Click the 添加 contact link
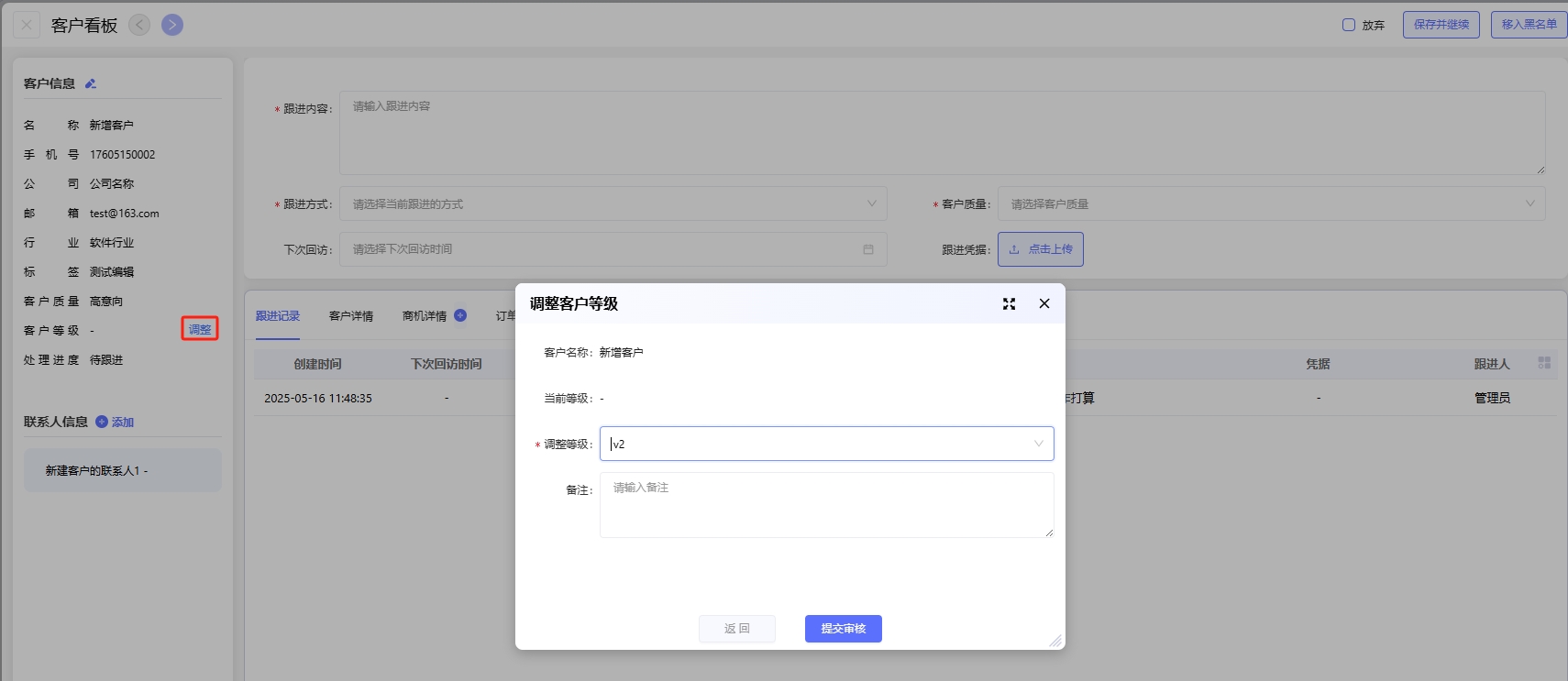The image size is (1568, 681). (x=122, y=423)
